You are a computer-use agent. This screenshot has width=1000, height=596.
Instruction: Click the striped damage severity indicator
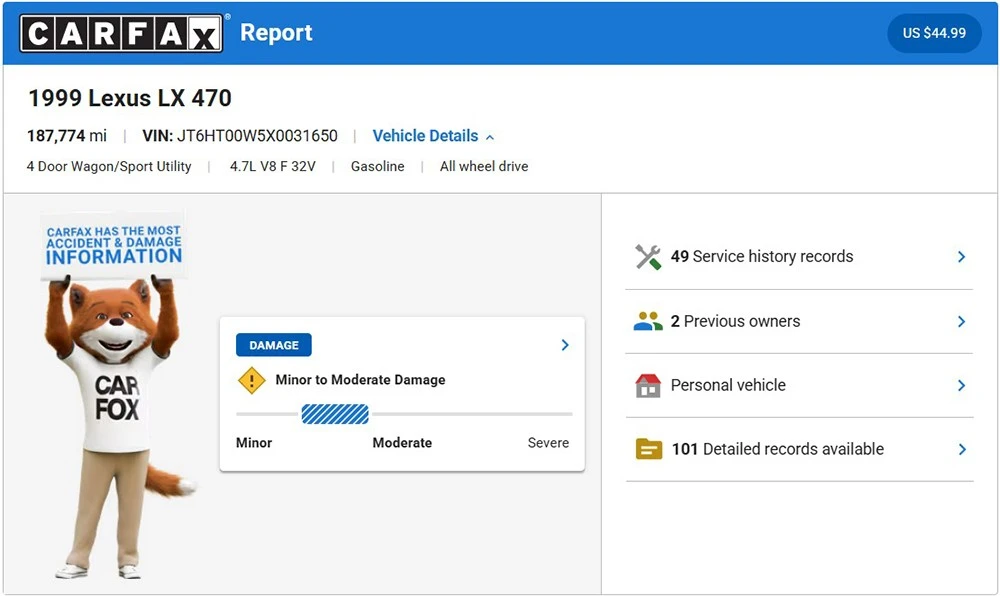click(x=335, y=414)
